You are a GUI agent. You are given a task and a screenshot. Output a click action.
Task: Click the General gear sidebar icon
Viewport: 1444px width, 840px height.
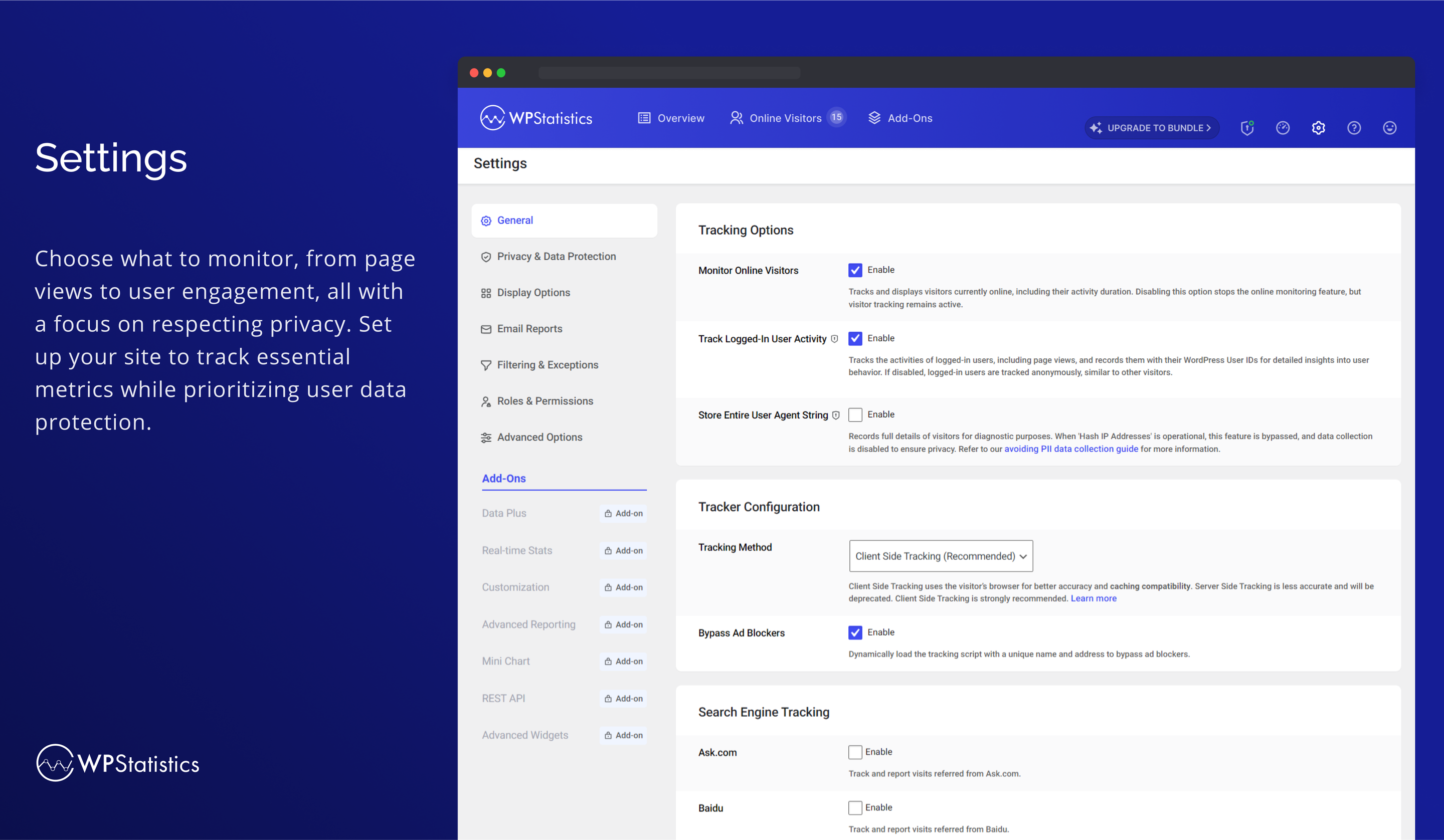point(486,221)
